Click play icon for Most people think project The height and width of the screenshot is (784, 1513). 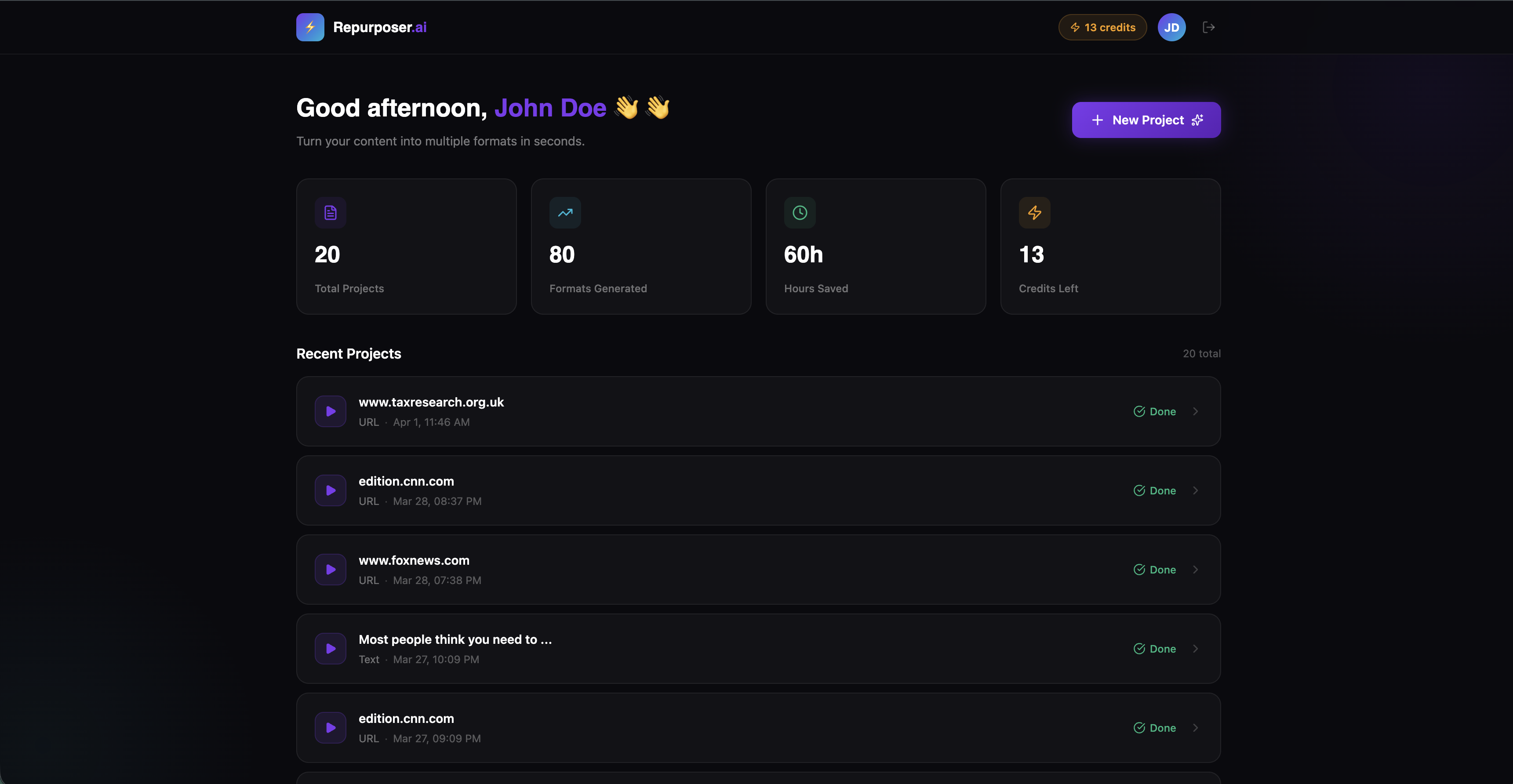point(330,648)
